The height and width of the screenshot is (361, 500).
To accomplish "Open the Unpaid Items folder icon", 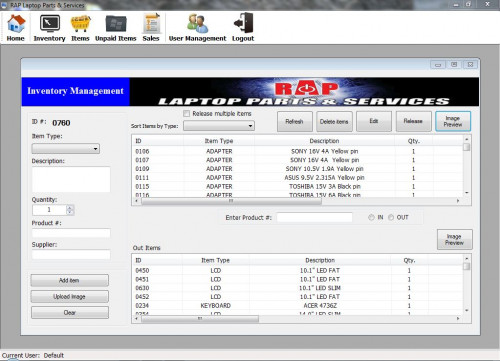I will pos(116,24).
